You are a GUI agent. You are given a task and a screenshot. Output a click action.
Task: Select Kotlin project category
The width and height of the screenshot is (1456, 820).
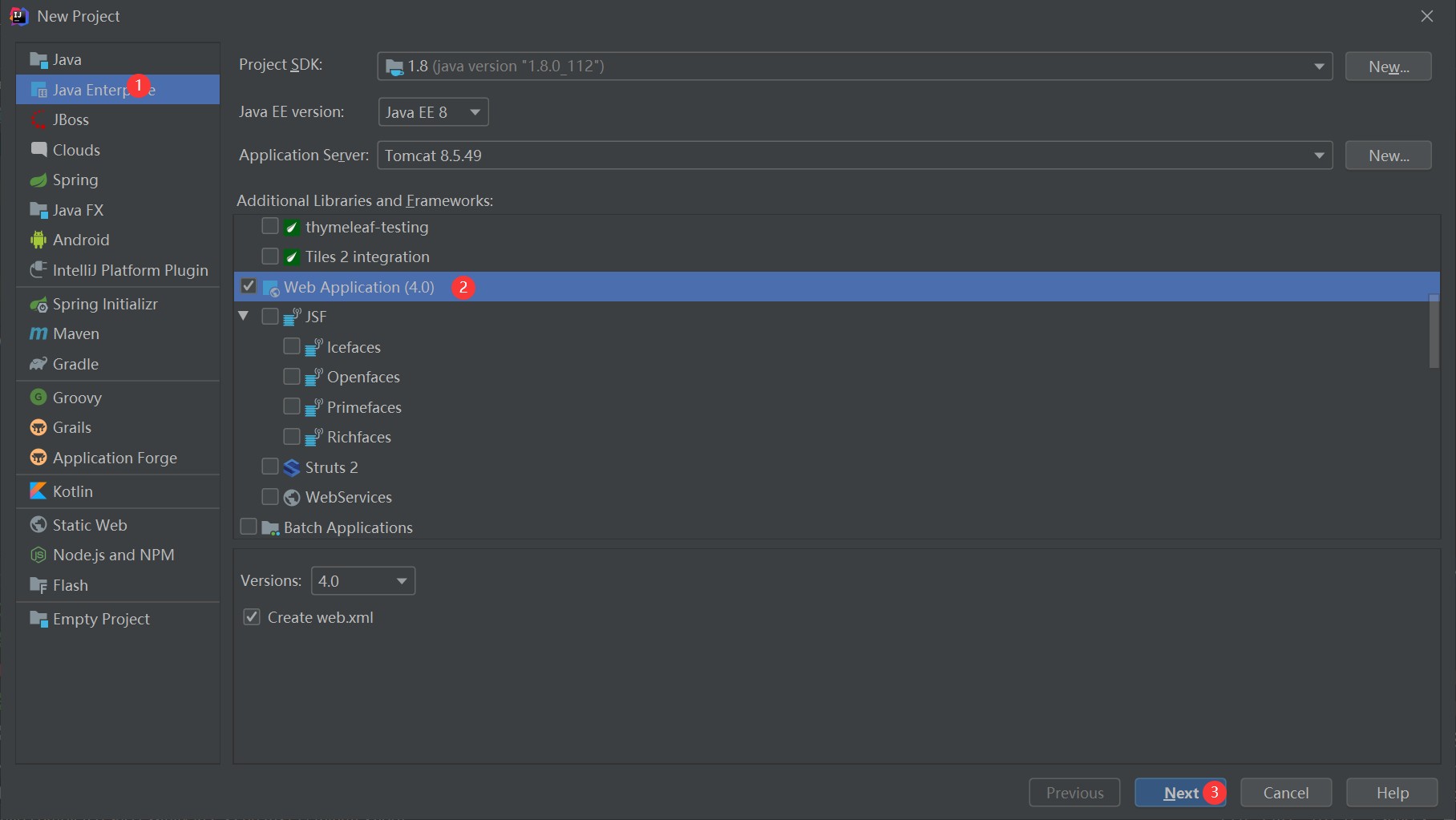pyautogui.click(x=118, y=491)
